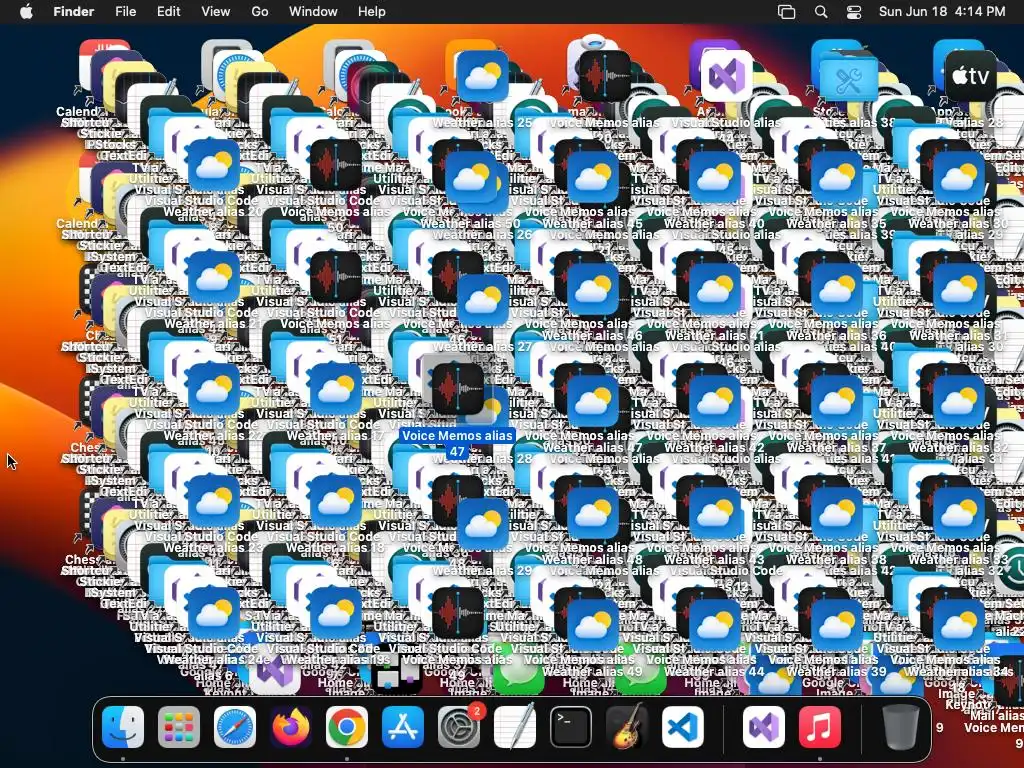Select the Weather alias 25 icon near top
The width and height of the screenshot is (1024, 768).
483,76
